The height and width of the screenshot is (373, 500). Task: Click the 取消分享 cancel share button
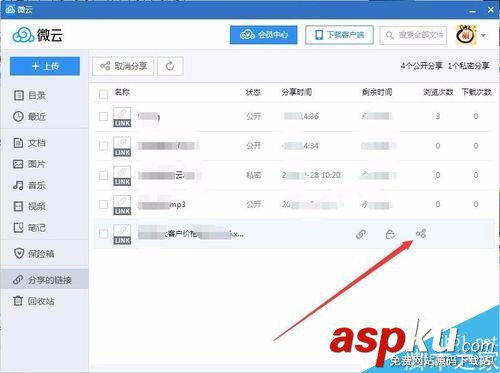[x=123, y=66]
